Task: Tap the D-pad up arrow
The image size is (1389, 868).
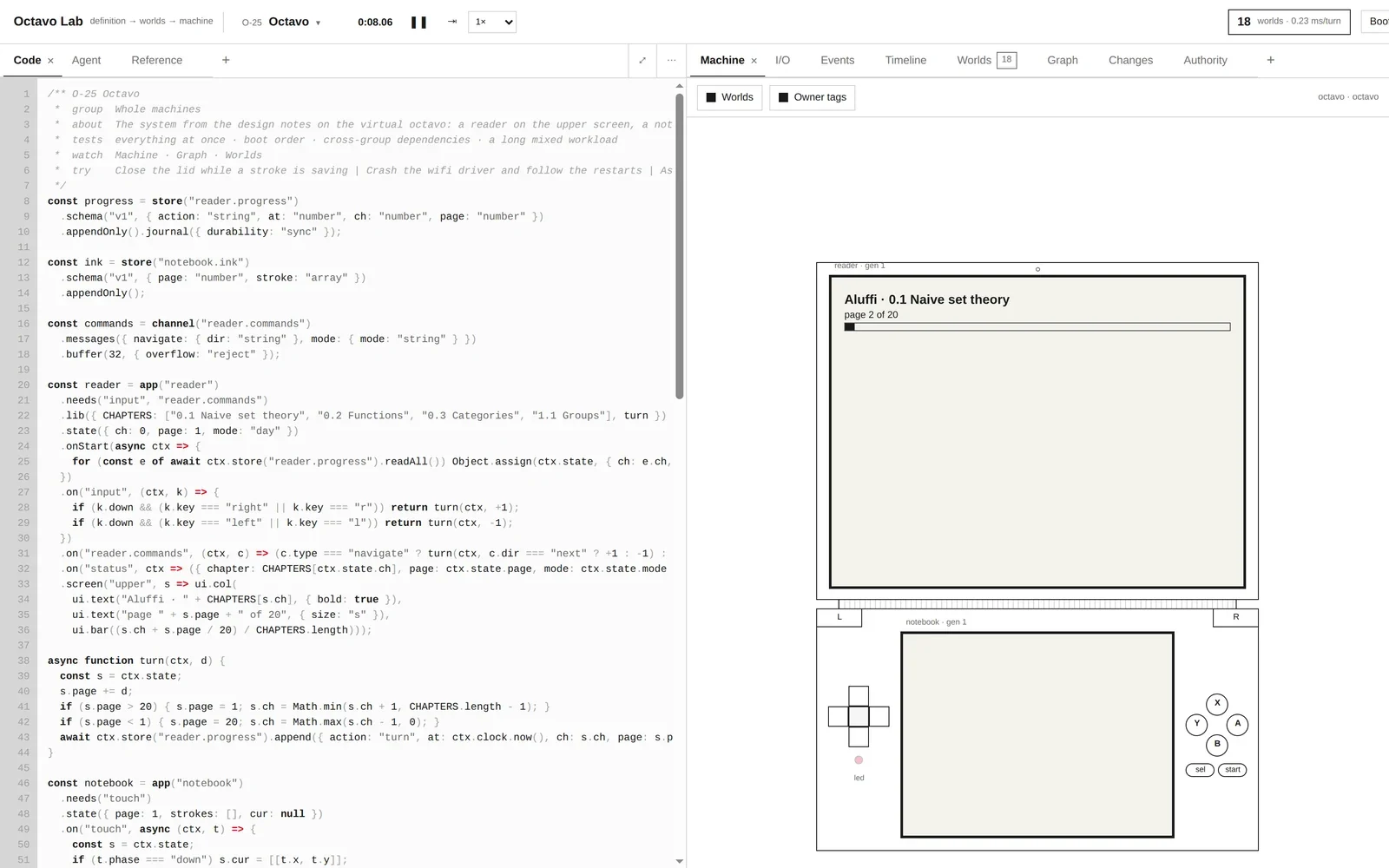Action: coord(859,696)
